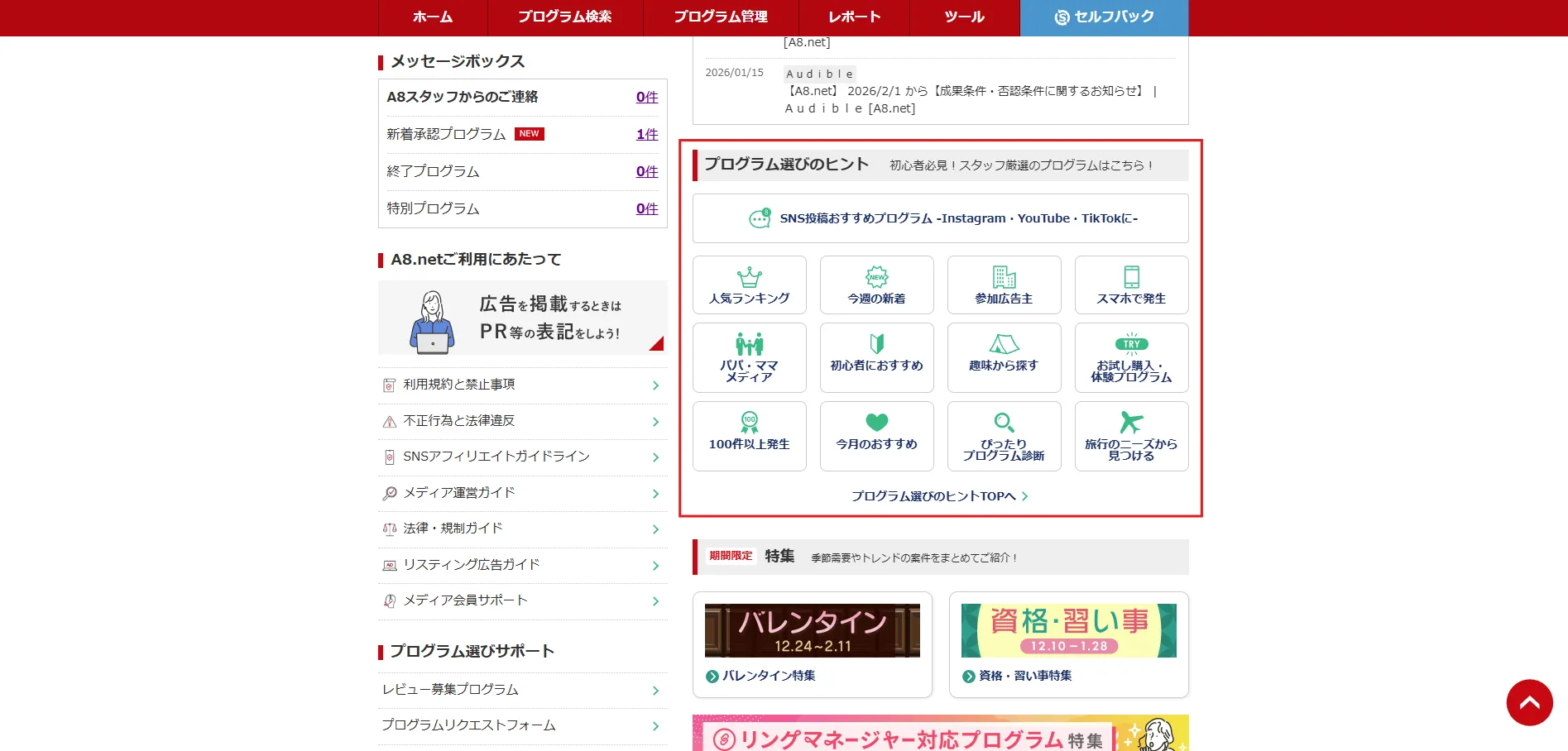
Task: Click the 法律・規制ガイド scales icon
Action: click(389, 529)
